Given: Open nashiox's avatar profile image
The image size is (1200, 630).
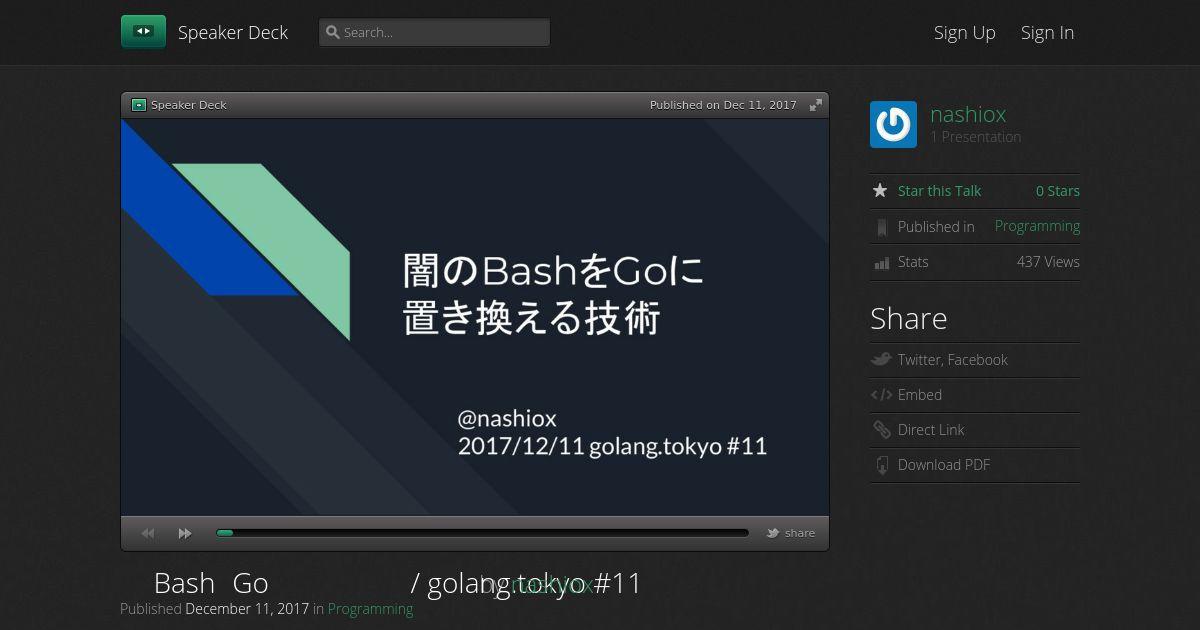Looking at the screenshot, I should (893, 124).
